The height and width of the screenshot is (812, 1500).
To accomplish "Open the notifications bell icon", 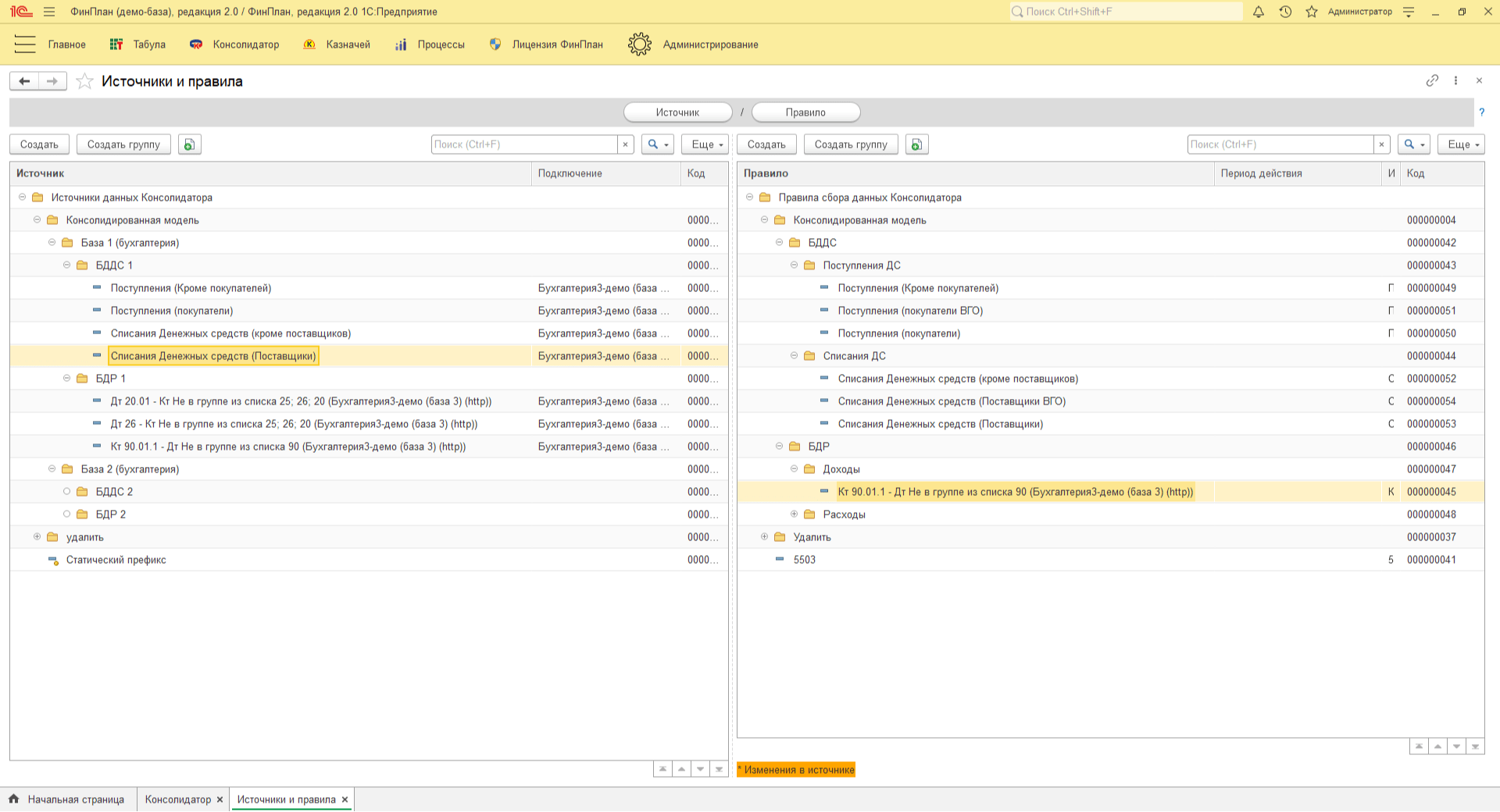I will 1259,12.
